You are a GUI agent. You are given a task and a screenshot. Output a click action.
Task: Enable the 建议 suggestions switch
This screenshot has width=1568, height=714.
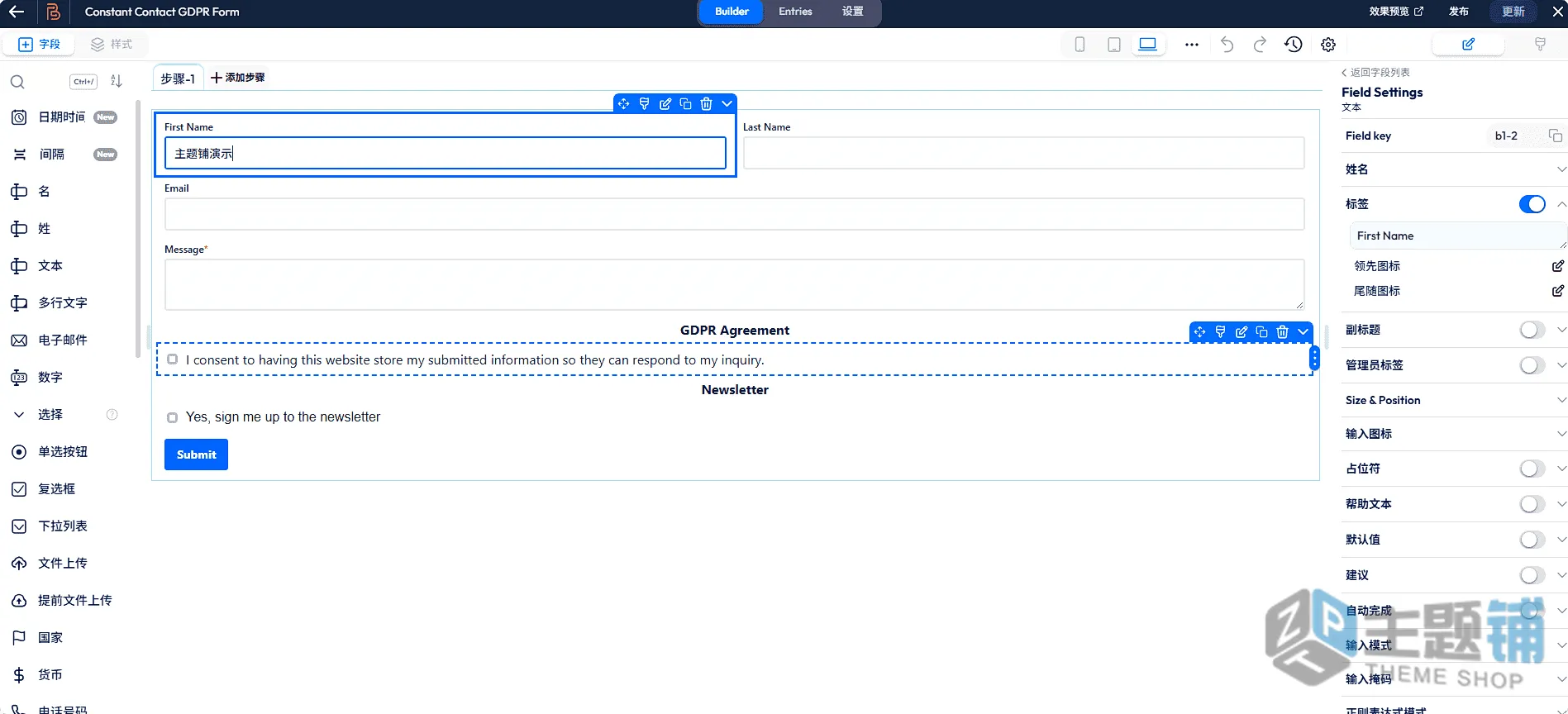pyautogui.click(x=1532, y=574)
